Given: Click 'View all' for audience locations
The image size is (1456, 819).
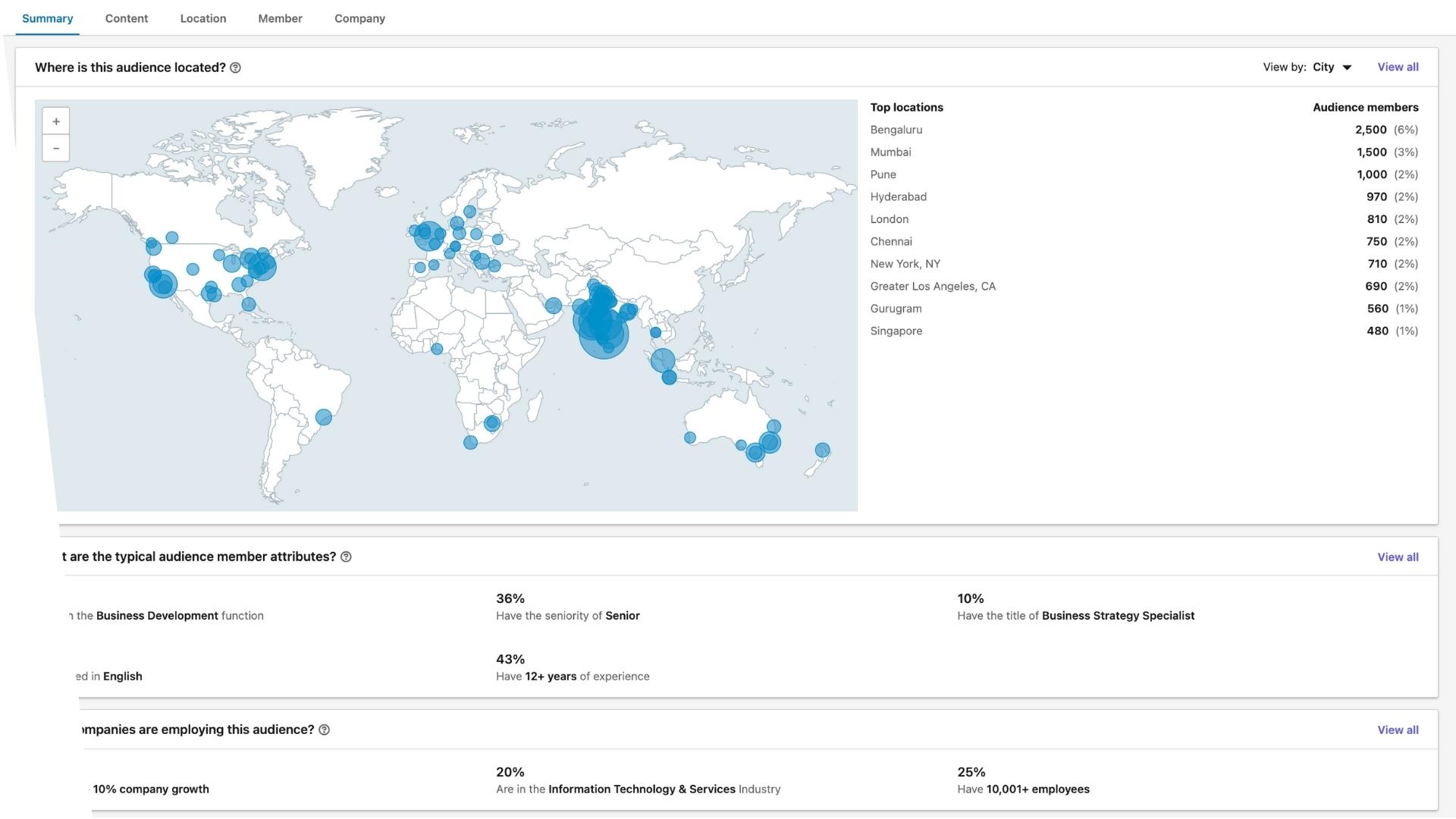Looking at the screenshot, I should 1398,67.
